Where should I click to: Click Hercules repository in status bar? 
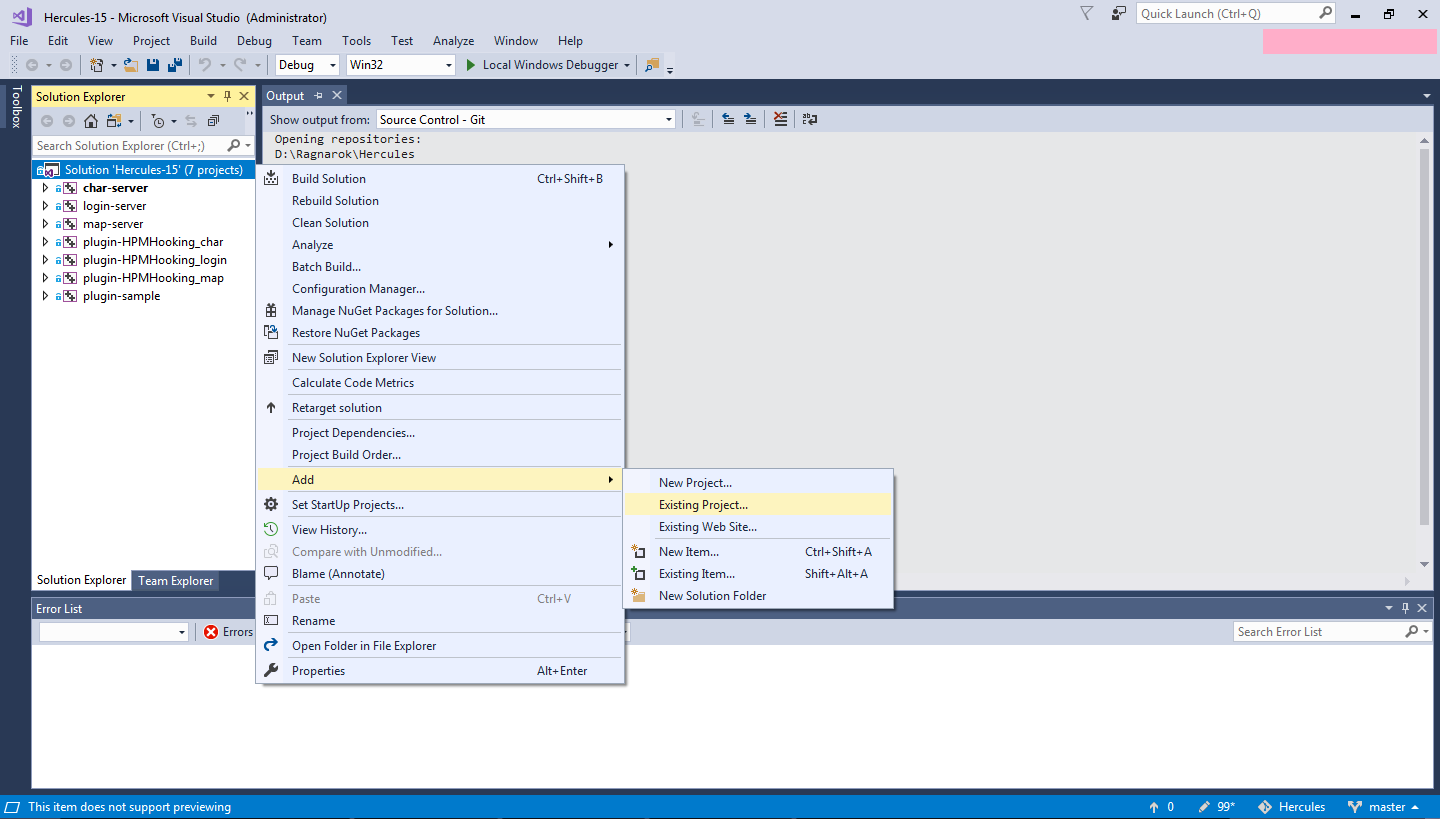coord(1291,807)
